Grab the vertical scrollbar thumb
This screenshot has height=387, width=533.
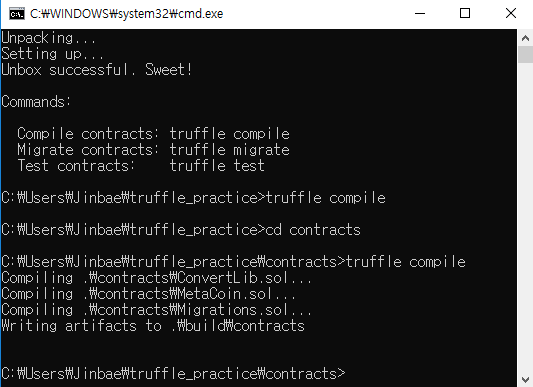point(526,54)
